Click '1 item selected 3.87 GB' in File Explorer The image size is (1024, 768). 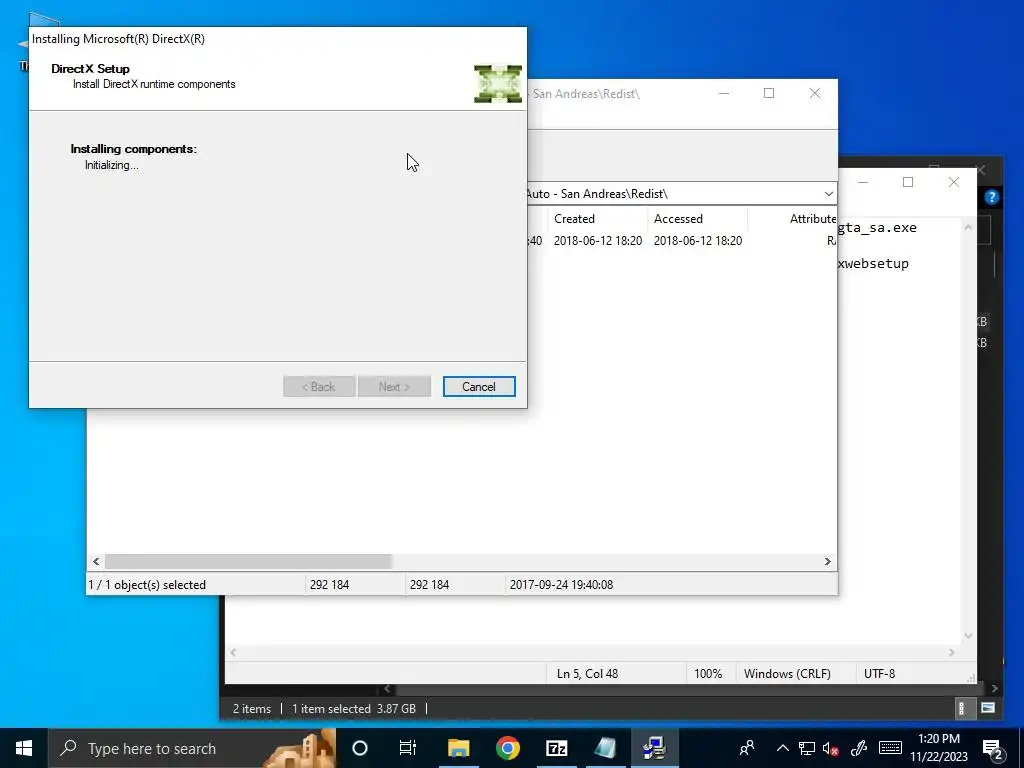353,709
